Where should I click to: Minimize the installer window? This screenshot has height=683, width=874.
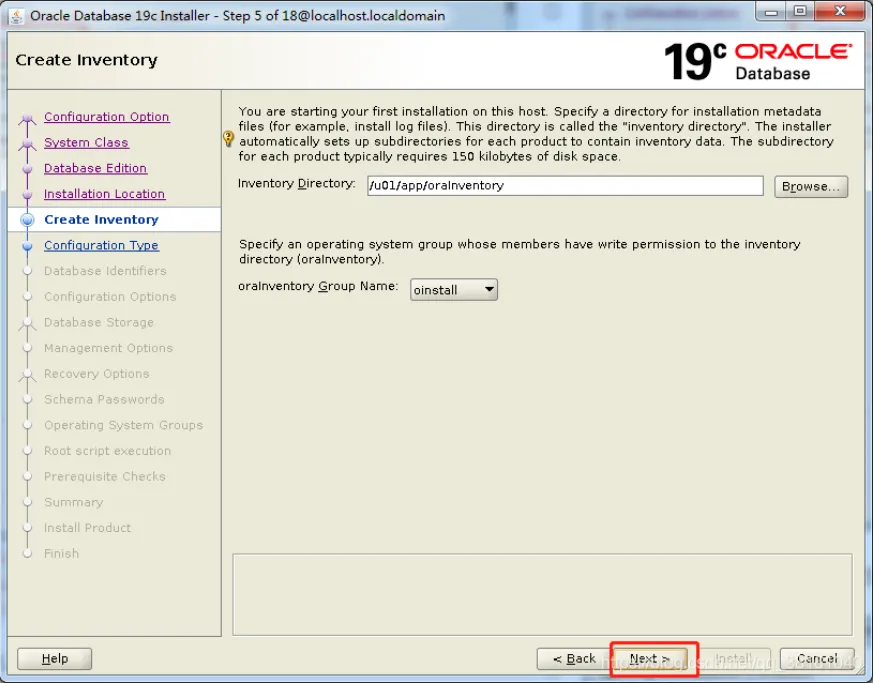pos(771,12)
